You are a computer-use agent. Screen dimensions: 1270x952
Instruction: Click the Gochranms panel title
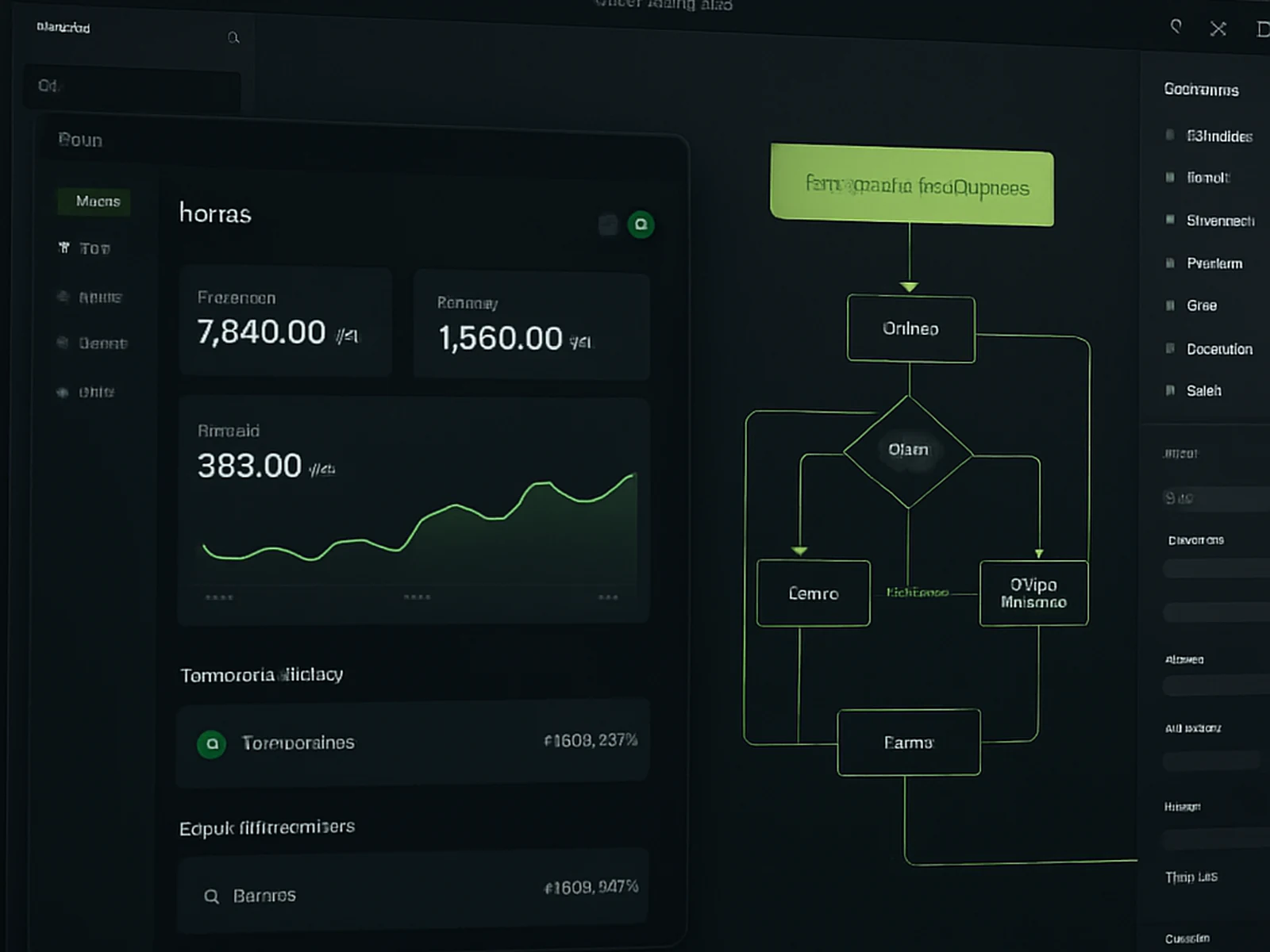1201,90
